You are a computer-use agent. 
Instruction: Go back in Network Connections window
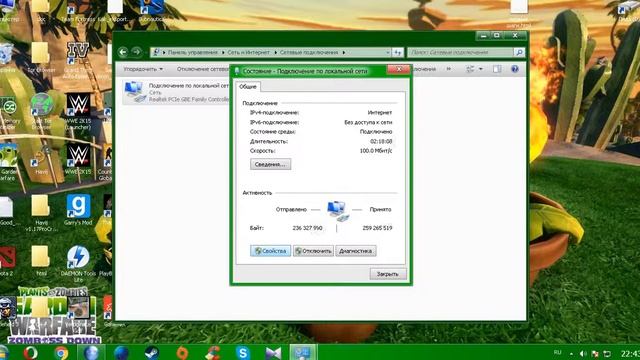pyautogui.click(x=123, y=52)
